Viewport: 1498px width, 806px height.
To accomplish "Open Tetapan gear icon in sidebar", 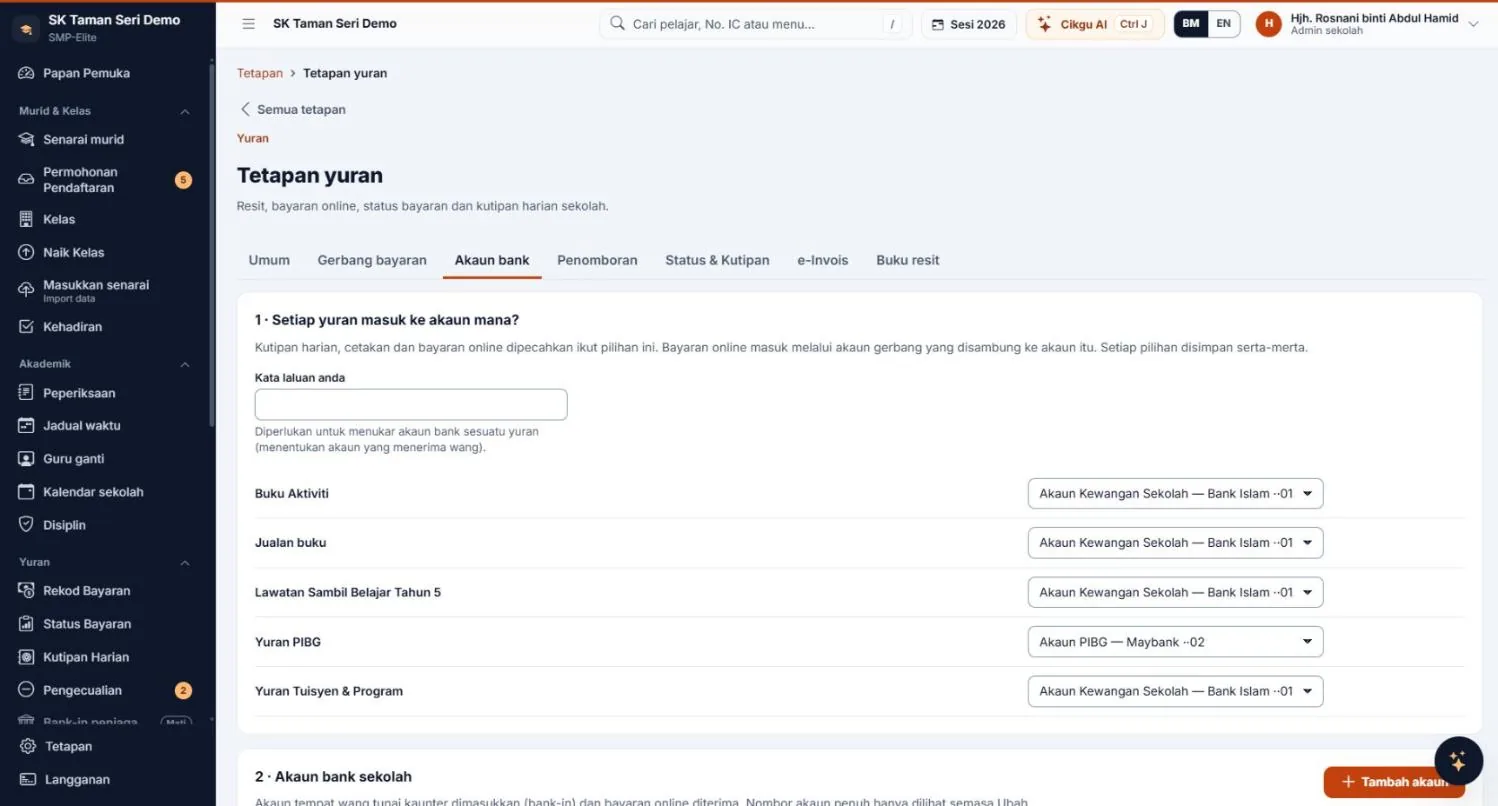I will pos(28,746).
